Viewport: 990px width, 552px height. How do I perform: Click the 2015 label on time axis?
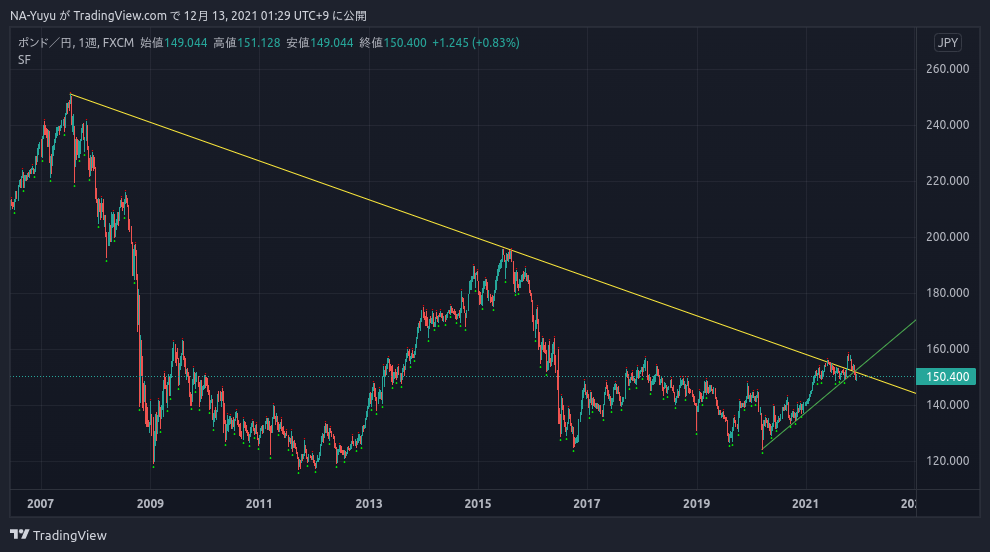478,503
